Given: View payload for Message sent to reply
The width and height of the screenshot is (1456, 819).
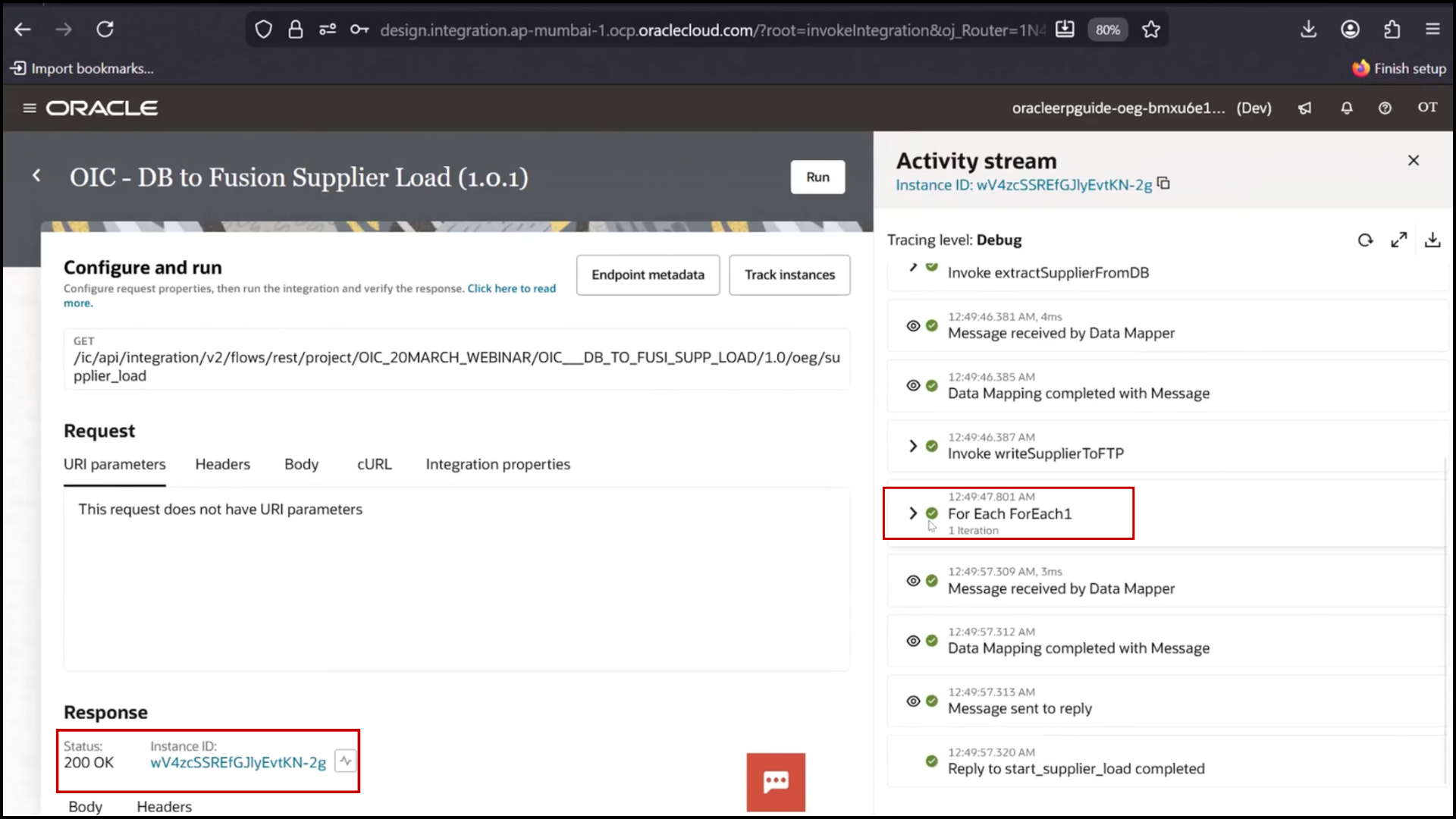Looking at the screenshot, I should 913,701.
